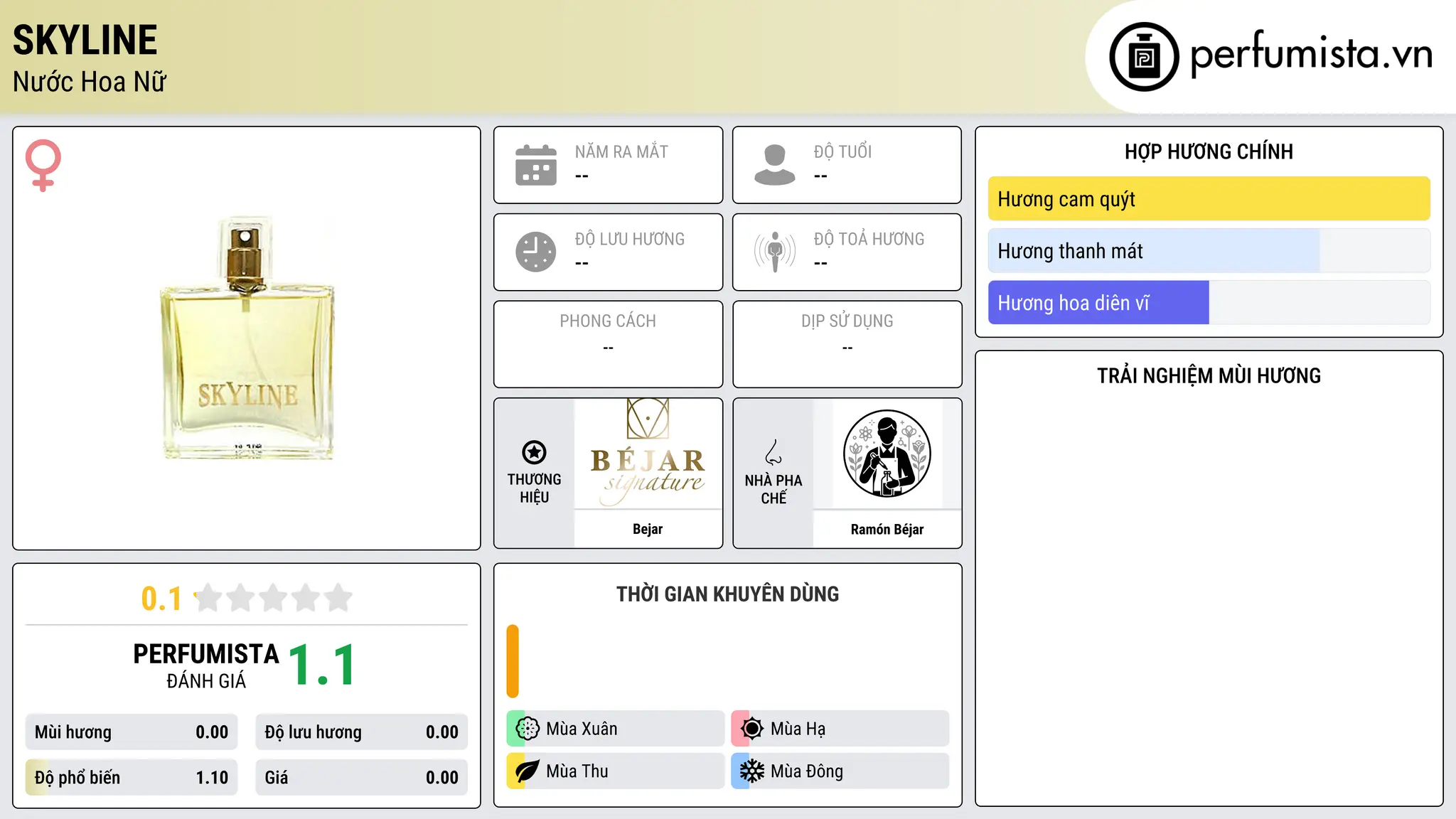Click the green 1.1 Perfumista score

(x=322, y=665)
